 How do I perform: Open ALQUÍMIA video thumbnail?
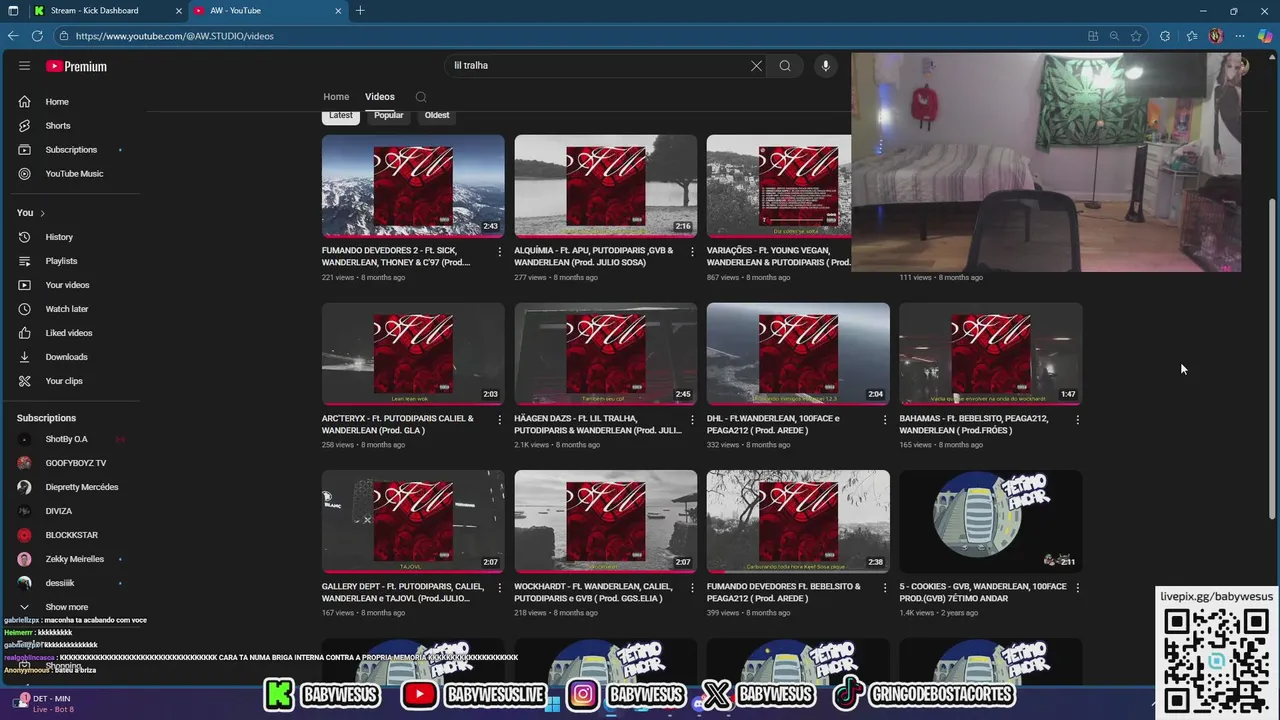606,186
